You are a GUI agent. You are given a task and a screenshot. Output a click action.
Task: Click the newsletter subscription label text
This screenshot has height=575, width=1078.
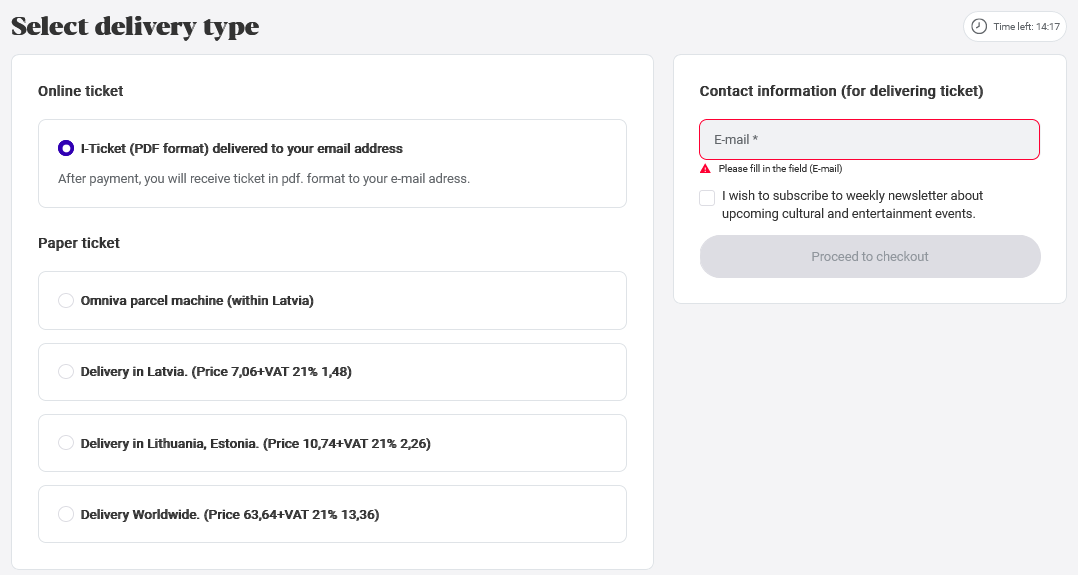click(852, 204)
